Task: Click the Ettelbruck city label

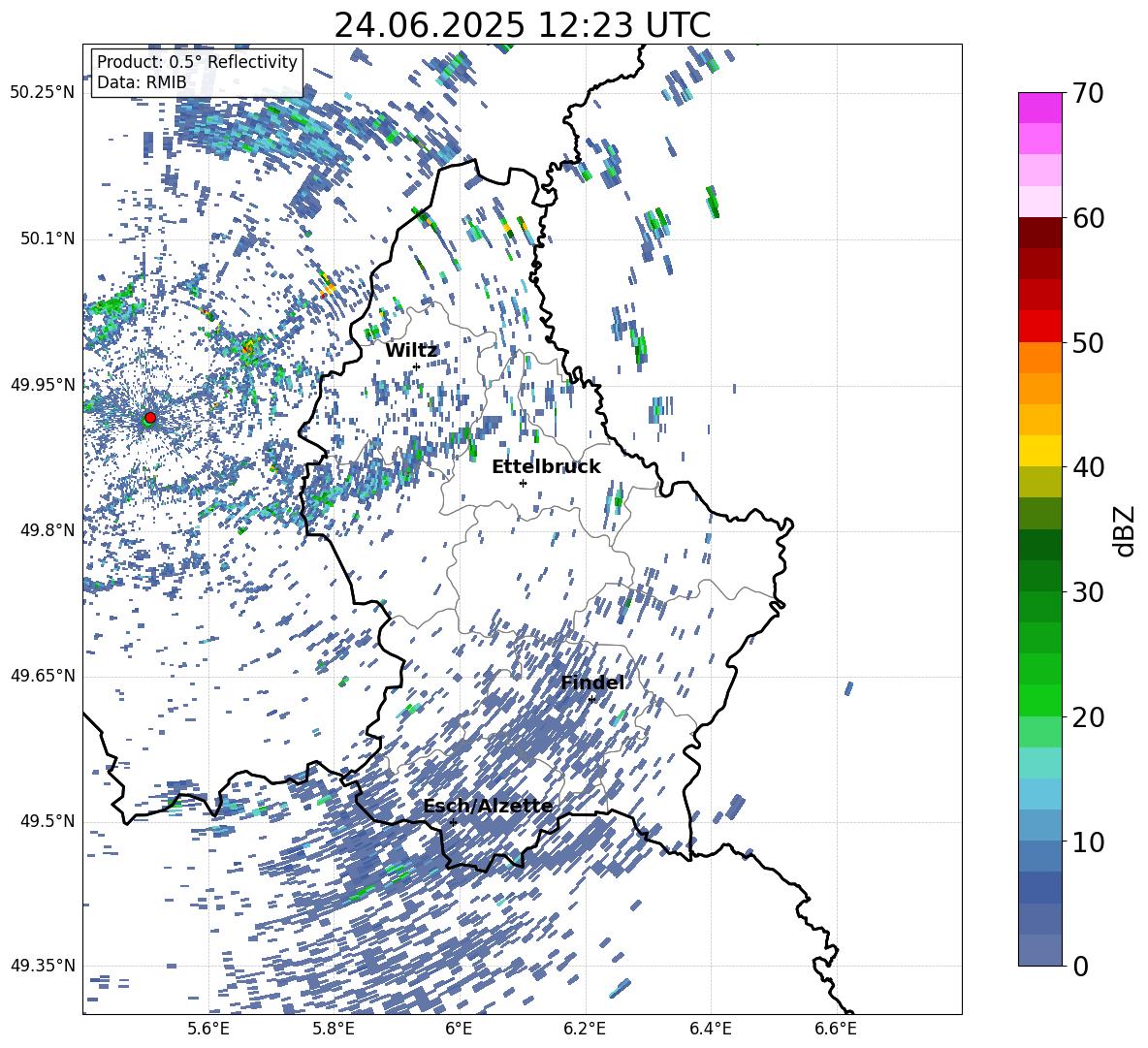Action: [546, 467]
